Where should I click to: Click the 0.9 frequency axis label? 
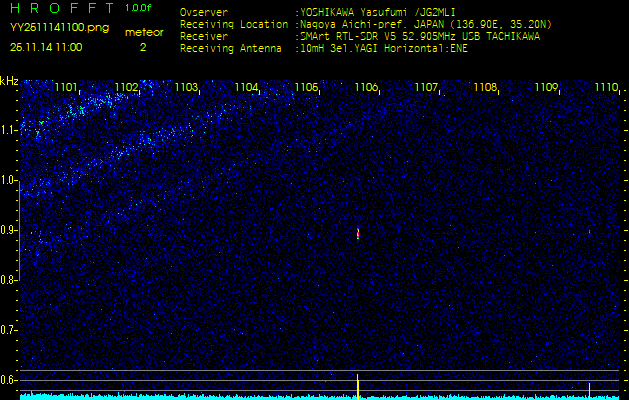pos(9,230)
